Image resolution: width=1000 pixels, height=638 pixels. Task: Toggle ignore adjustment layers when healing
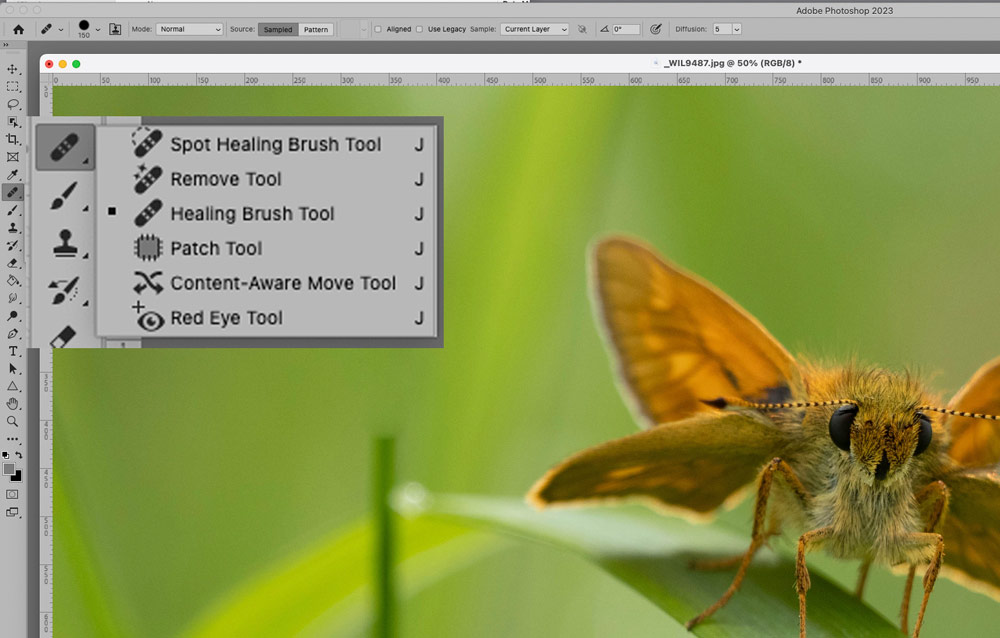point(582,29)
